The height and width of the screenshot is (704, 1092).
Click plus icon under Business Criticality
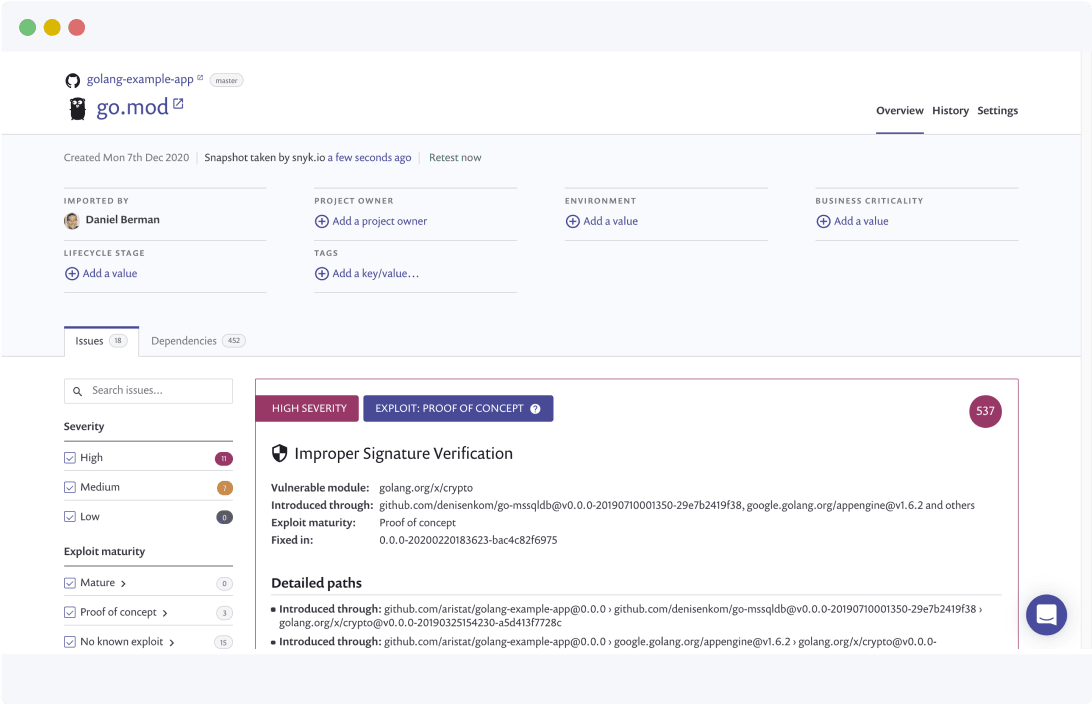coord(823,221)
